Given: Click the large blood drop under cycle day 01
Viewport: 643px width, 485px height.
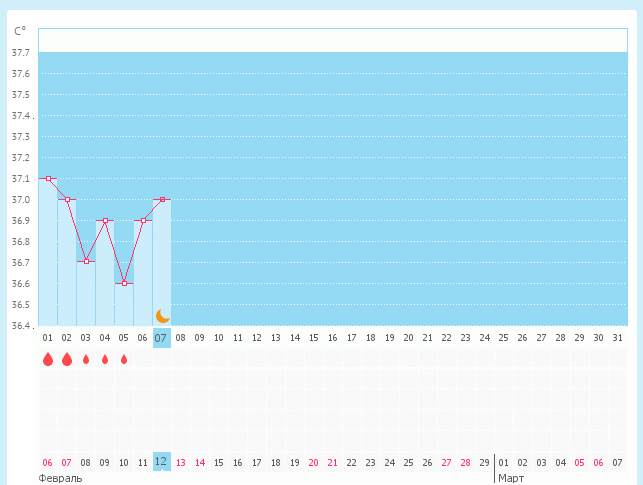Looking at the screenshot, I should pyautogui.click(x=47, y=359).
